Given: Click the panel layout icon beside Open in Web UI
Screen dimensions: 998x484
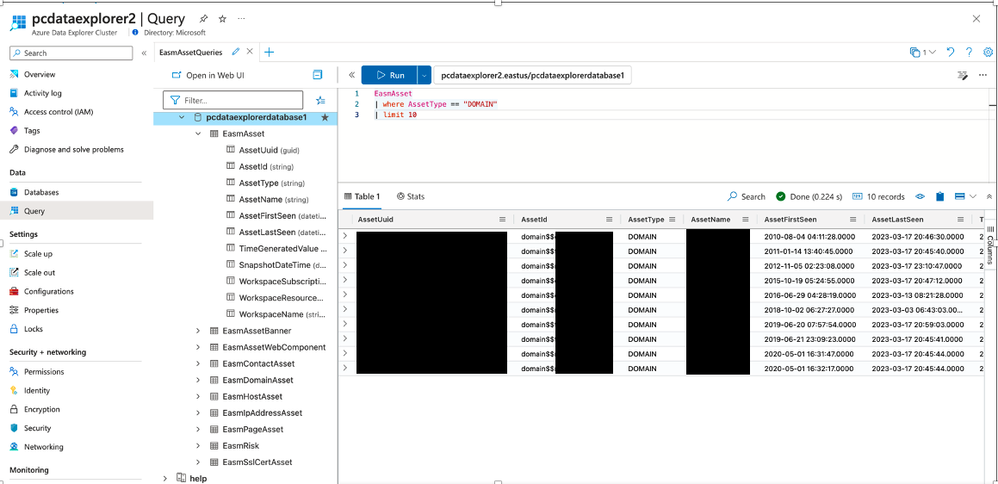Looking at the screenshot, I should (318, 75).
